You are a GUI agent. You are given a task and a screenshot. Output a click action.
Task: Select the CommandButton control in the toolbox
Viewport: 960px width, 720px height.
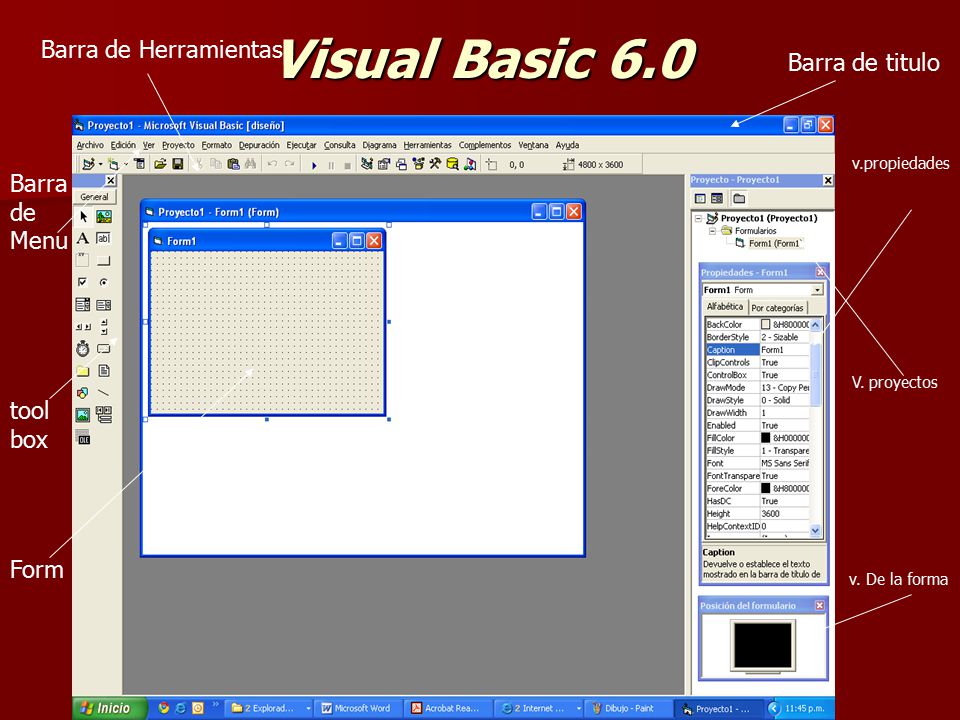click(104, 260)
